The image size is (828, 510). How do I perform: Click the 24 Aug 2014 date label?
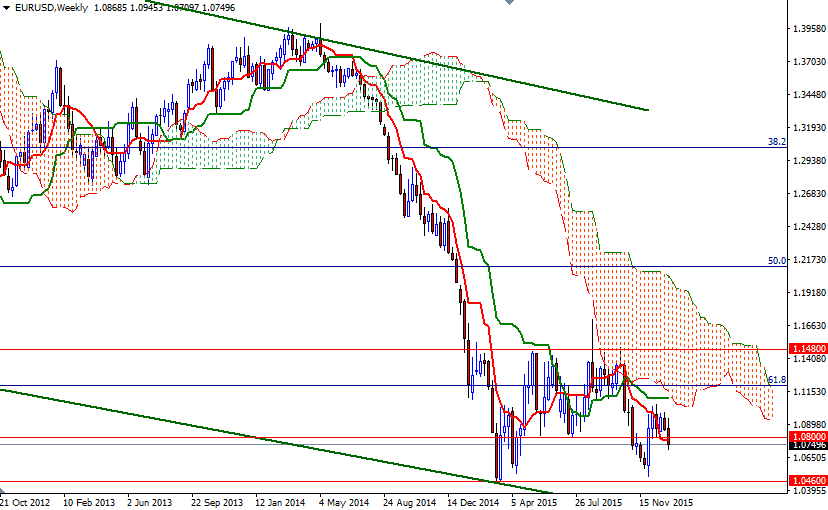410,503
